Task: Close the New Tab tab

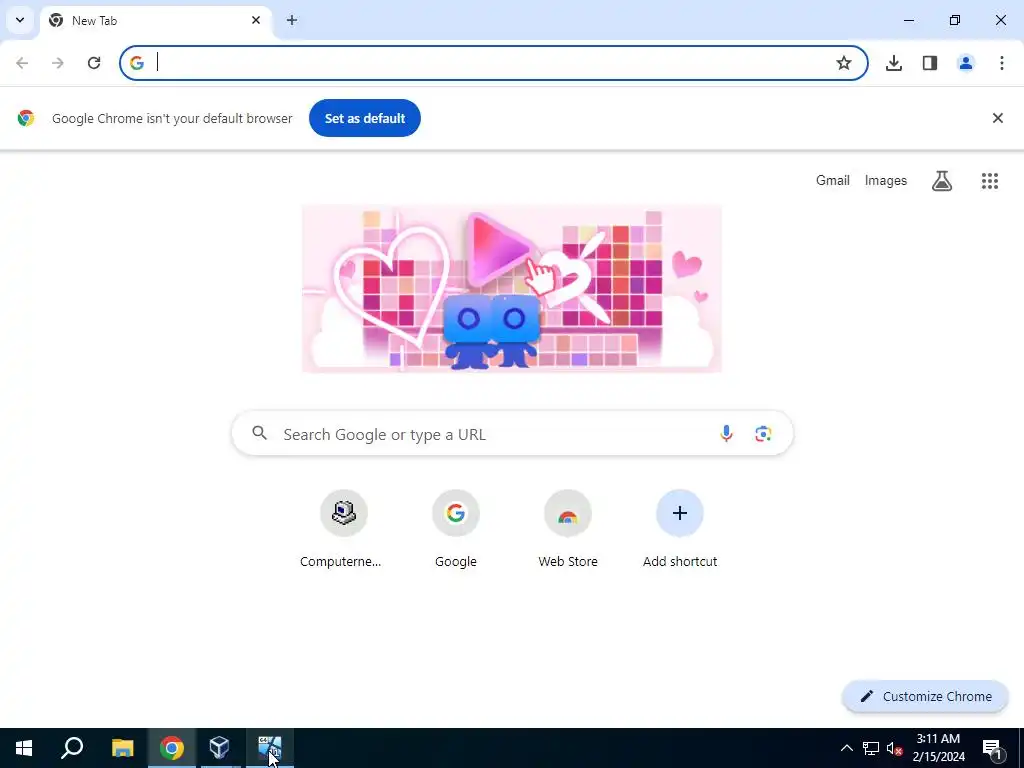Action: [x=256, y=20]
